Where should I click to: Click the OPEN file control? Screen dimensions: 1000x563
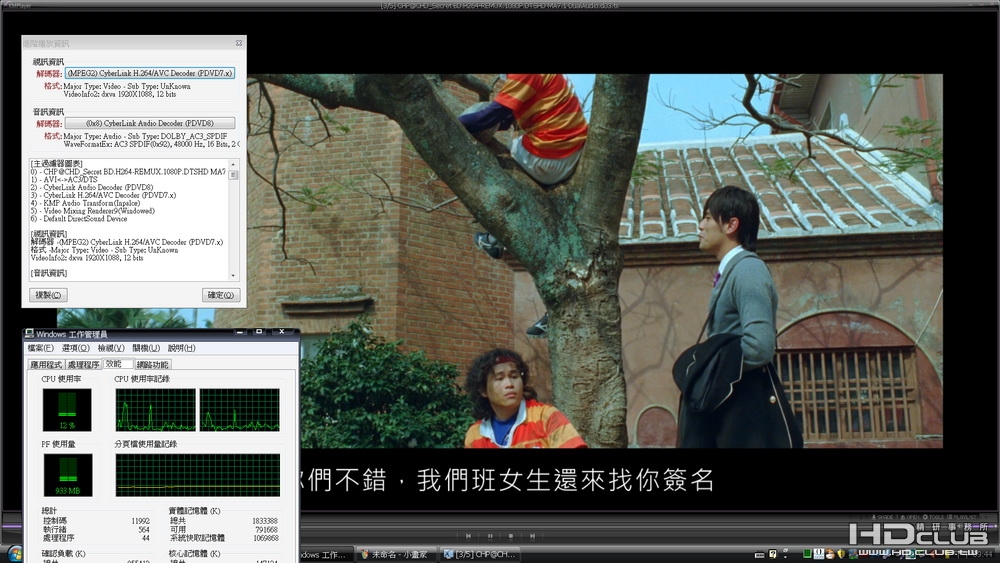909,517
